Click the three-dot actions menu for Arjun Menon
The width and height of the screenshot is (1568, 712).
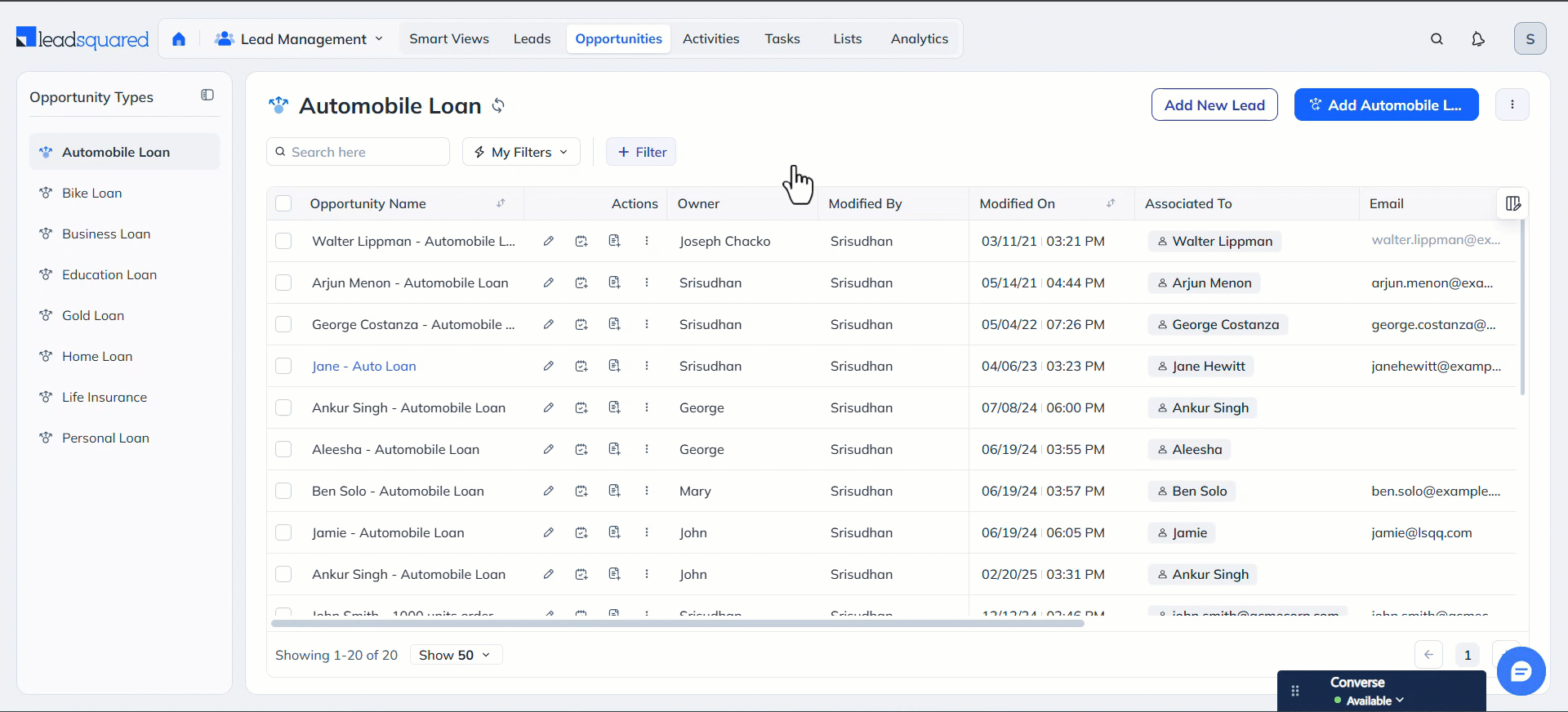click(x=647, y=283)
